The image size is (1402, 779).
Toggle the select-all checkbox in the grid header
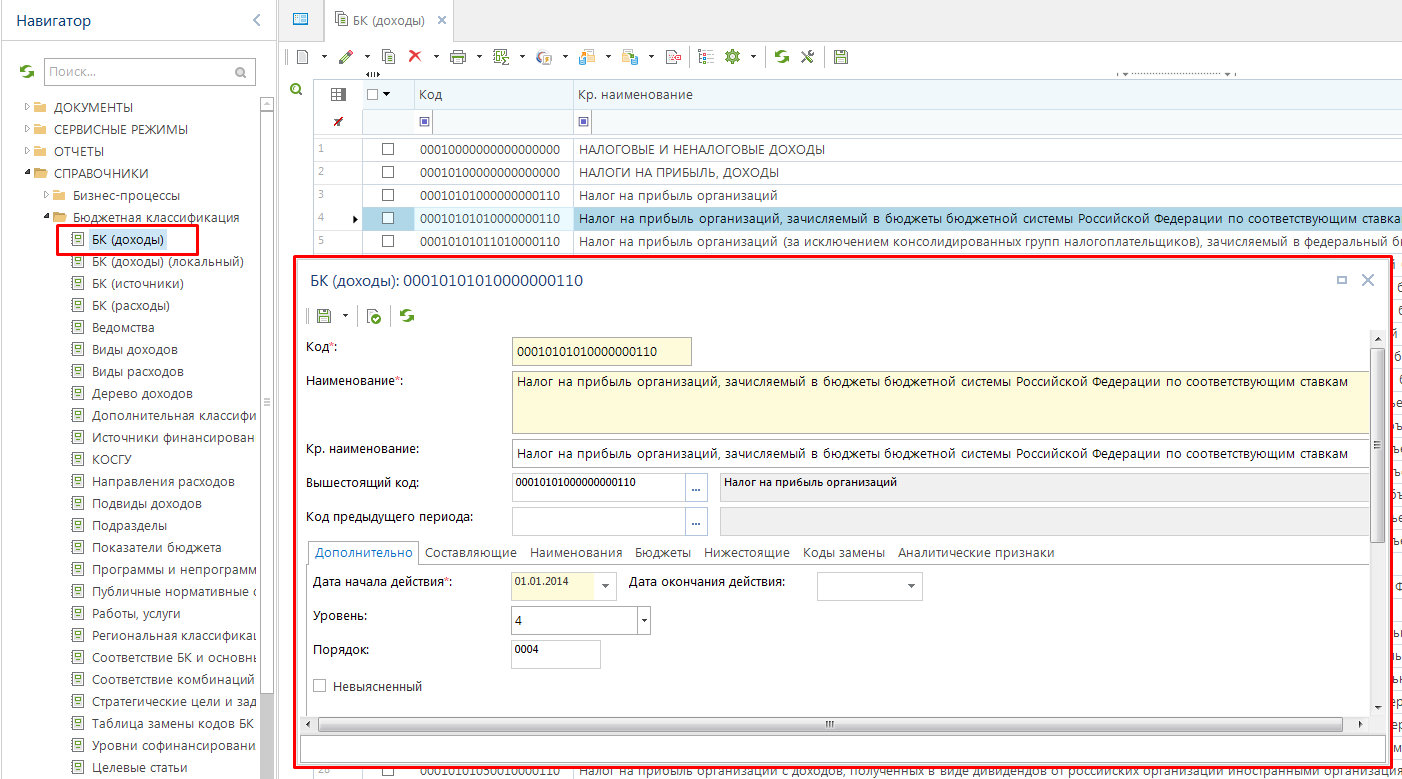pyautogui.click(x=373, y=95)
